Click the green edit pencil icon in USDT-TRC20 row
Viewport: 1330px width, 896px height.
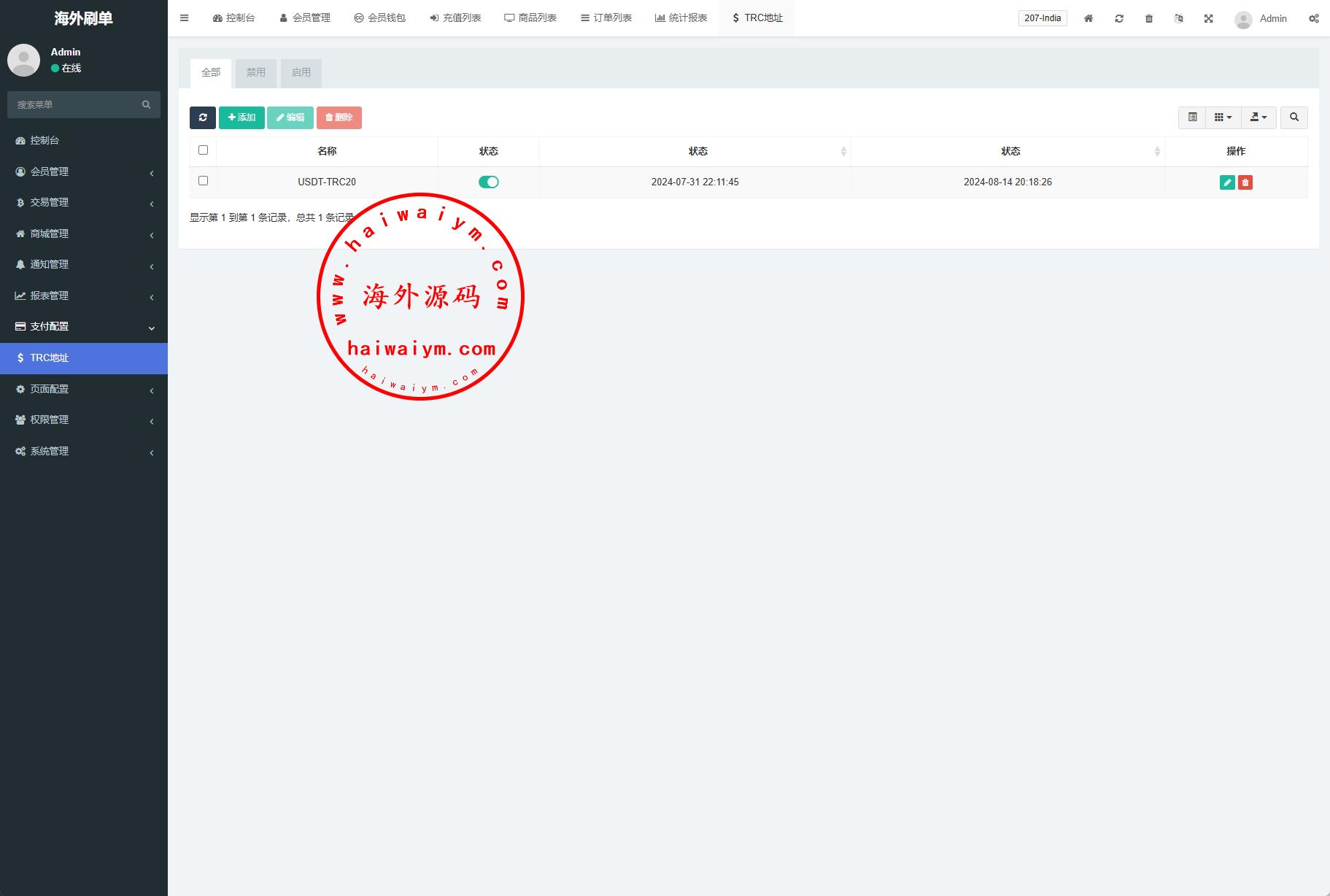pyautogui.click(x=1227, y=182)
